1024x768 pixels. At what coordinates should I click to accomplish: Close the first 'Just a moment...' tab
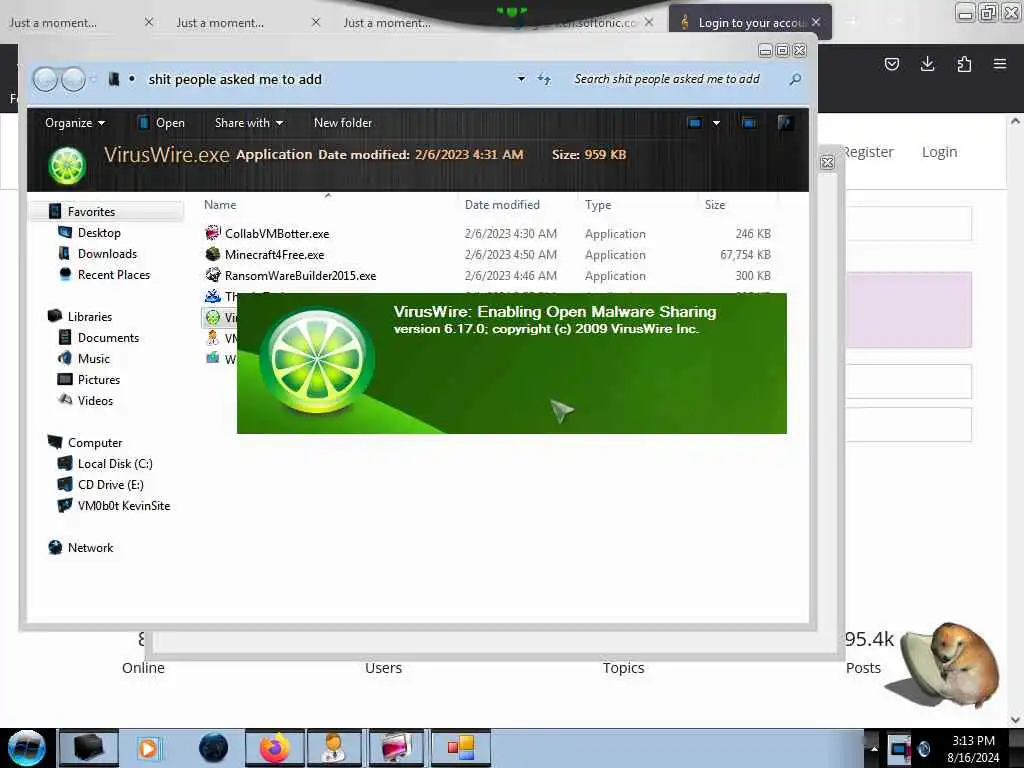[149, 22]
